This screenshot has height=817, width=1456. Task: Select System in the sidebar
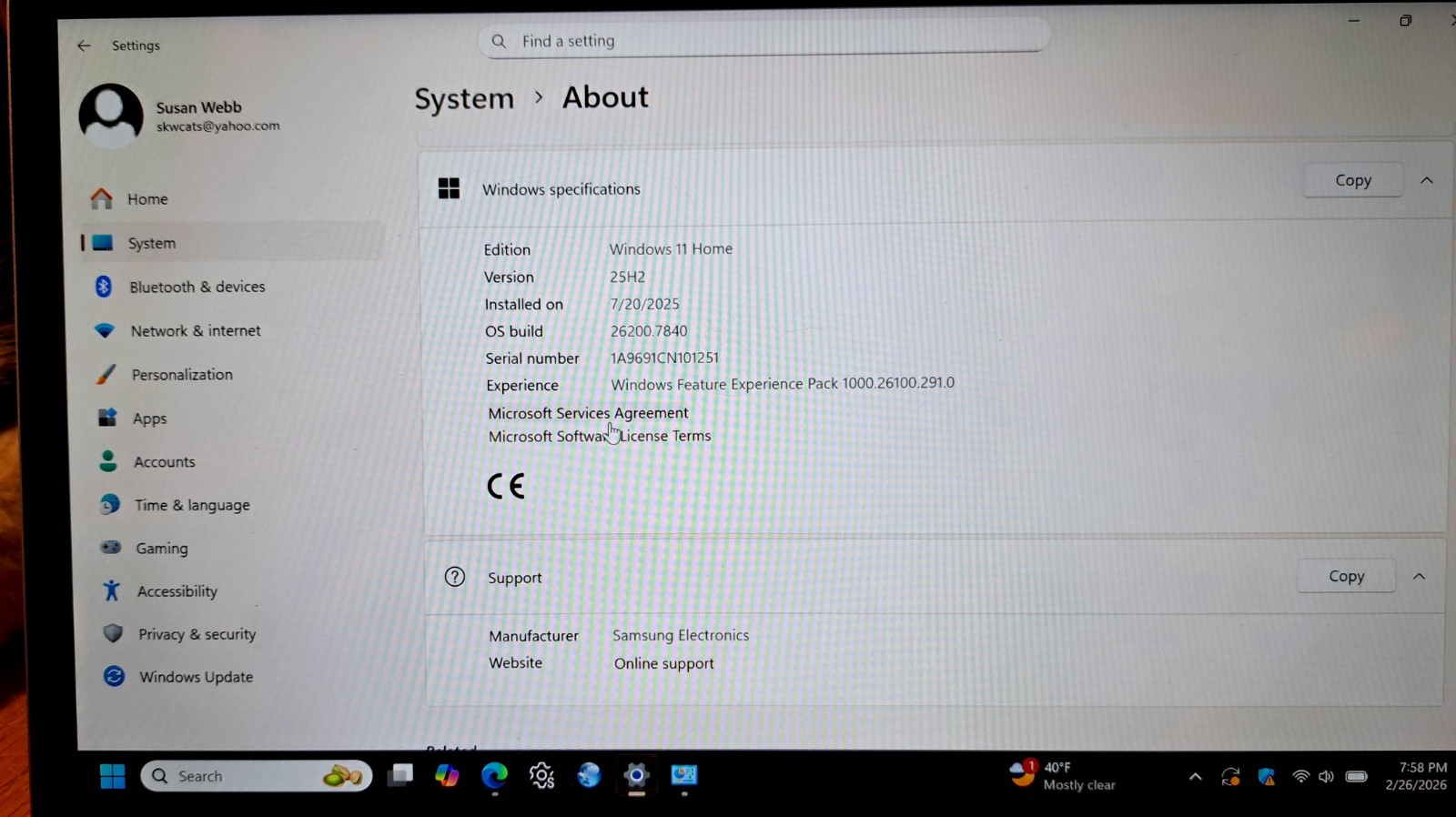232,243
